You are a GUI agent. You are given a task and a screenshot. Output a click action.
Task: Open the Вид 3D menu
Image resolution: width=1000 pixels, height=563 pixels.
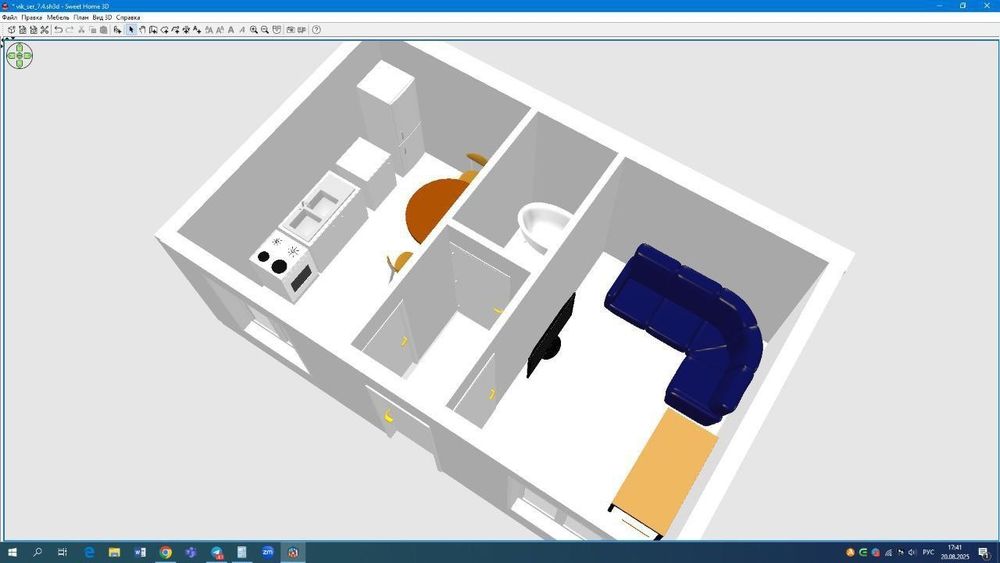102,17
